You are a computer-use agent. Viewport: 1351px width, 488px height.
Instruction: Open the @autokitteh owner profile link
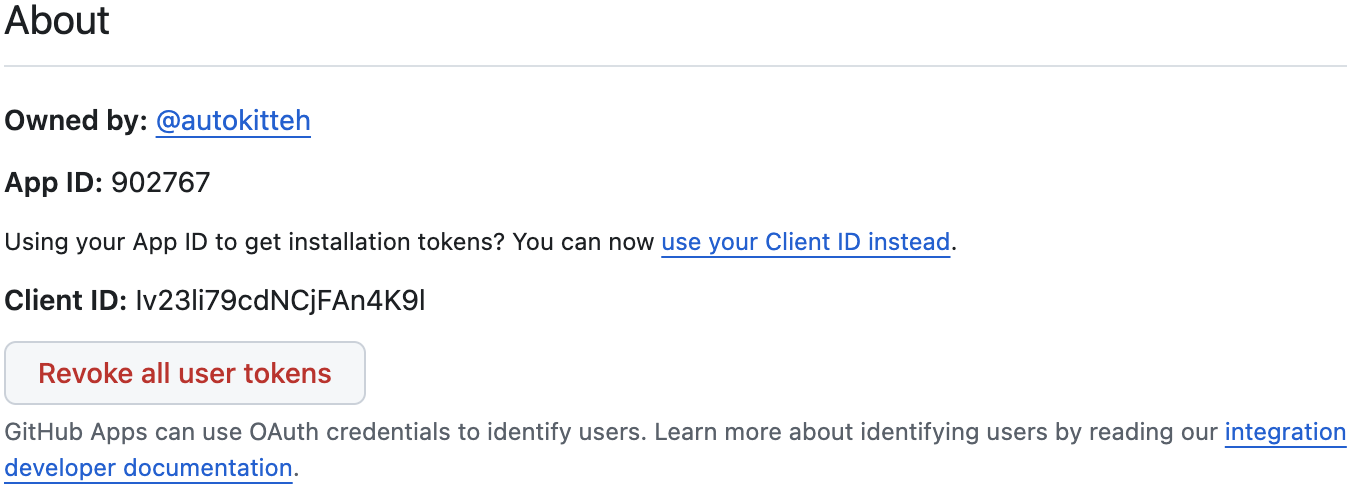(x=233, y=121)
